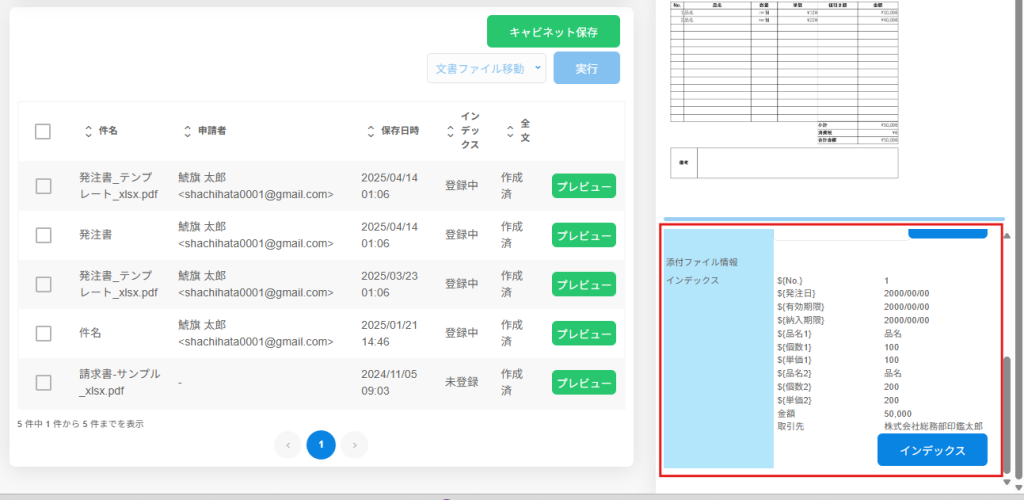Click the キャビネット保存 button

click(x=553, y=32)
